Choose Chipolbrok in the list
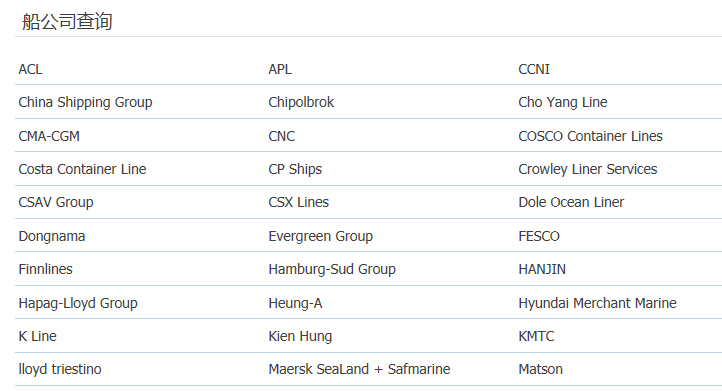Image resolution: width=722 pixels, height=391 pixels. click(x=301, y=102)
